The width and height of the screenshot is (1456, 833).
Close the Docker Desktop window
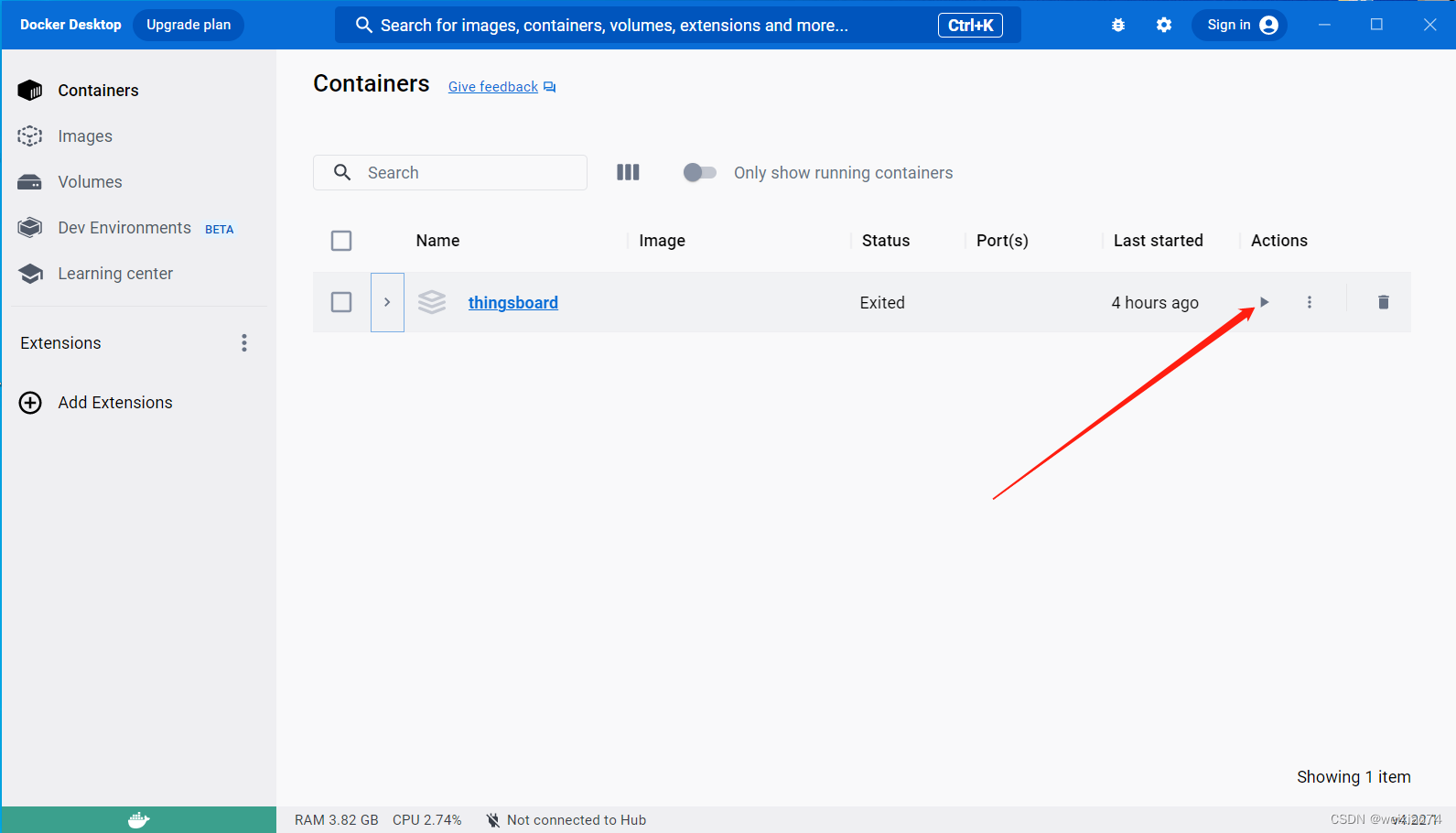(x=1429, y=25)
